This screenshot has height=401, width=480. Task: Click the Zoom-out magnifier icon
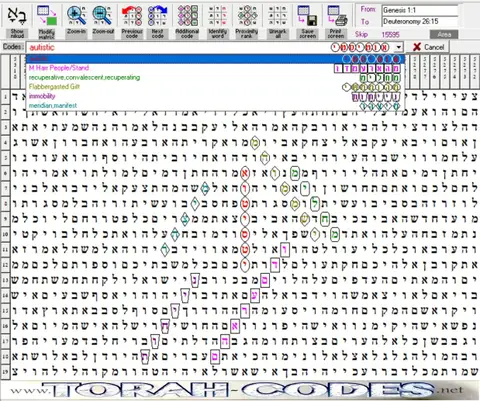pos(103,16)
